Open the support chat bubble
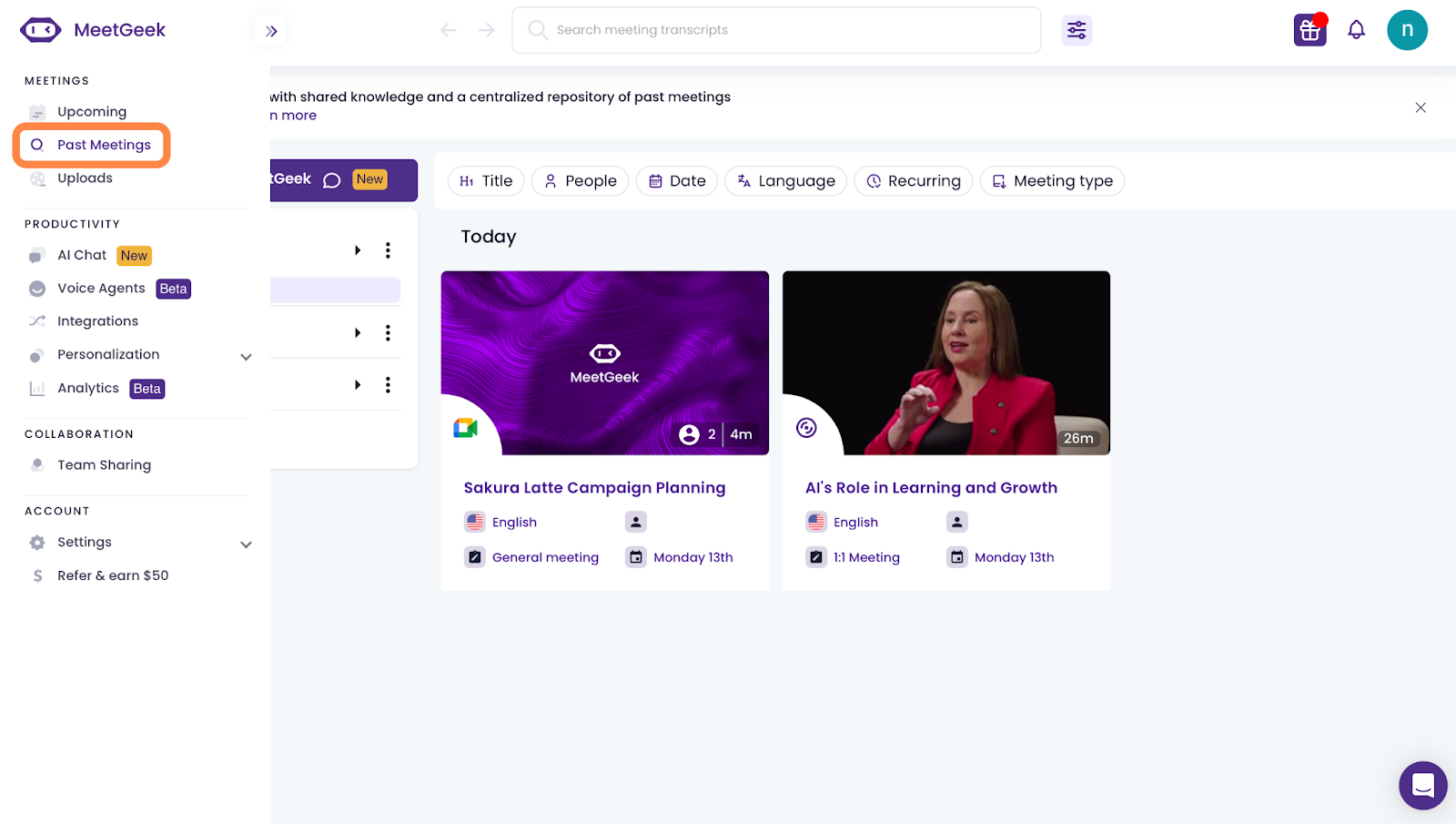 click(1422, 785)
